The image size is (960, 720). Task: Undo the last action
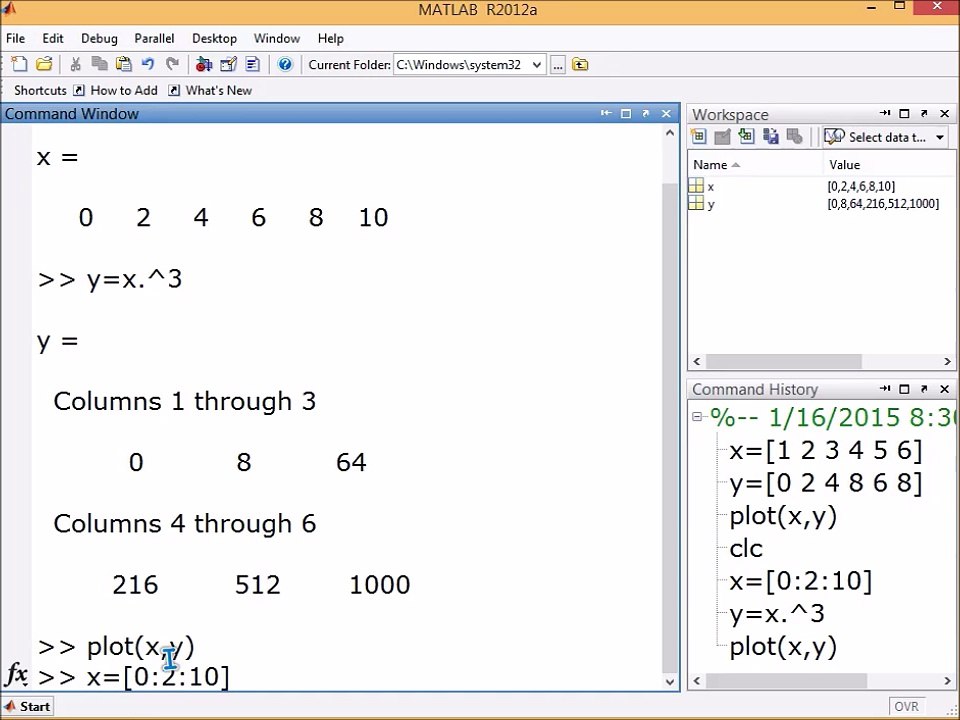click(x=148, y=64)
